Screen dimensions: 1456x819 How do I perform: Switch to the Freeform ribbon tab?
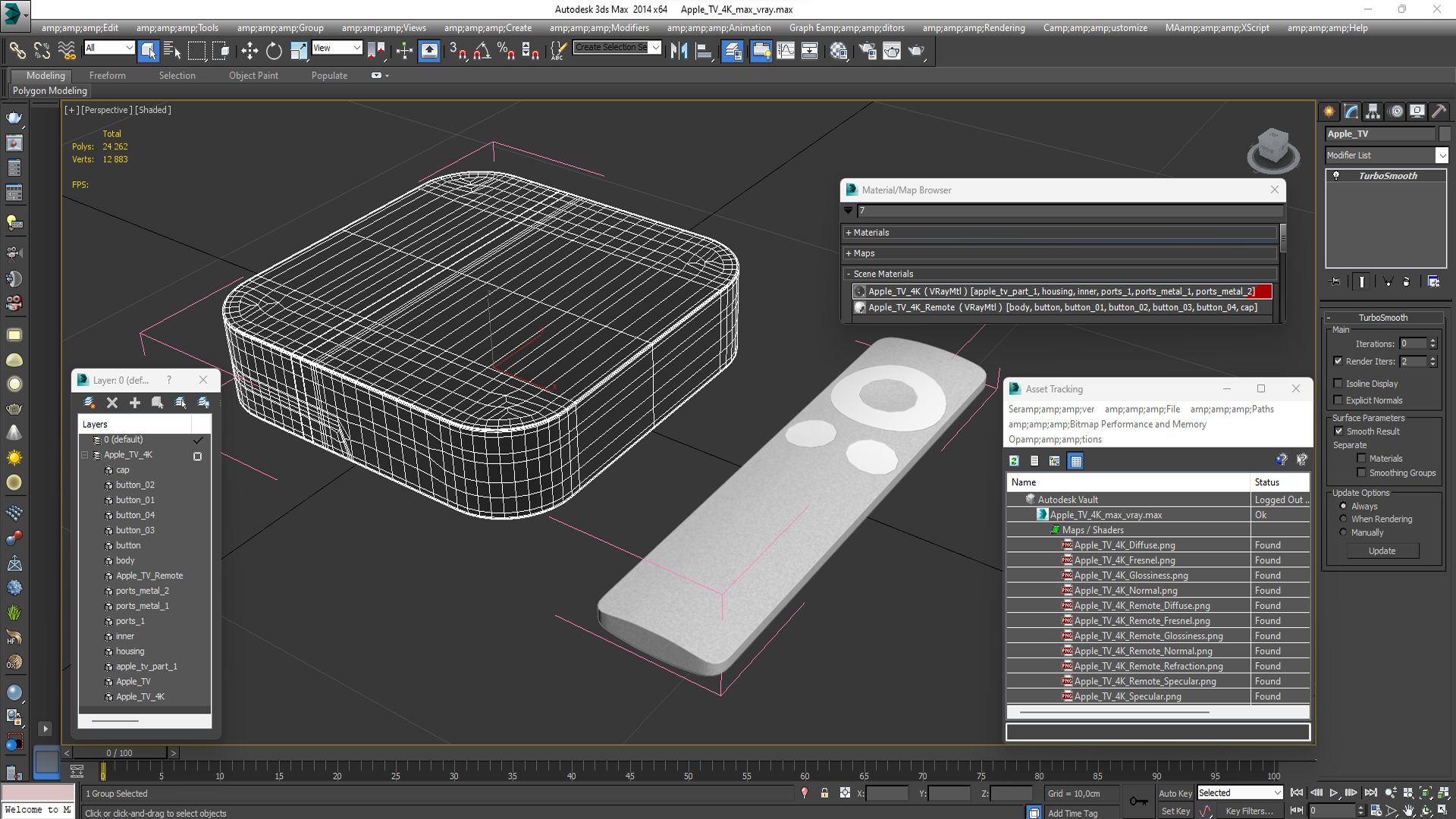(x=108, y=76)
